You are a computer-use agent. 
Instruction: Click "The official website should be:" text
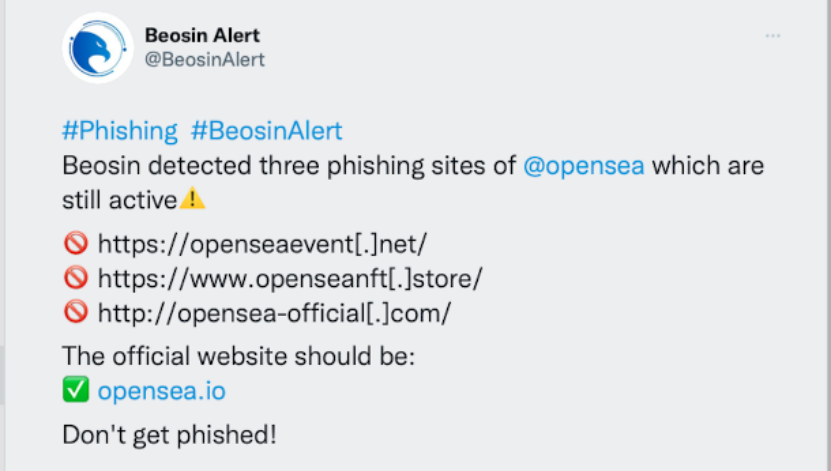238,356
